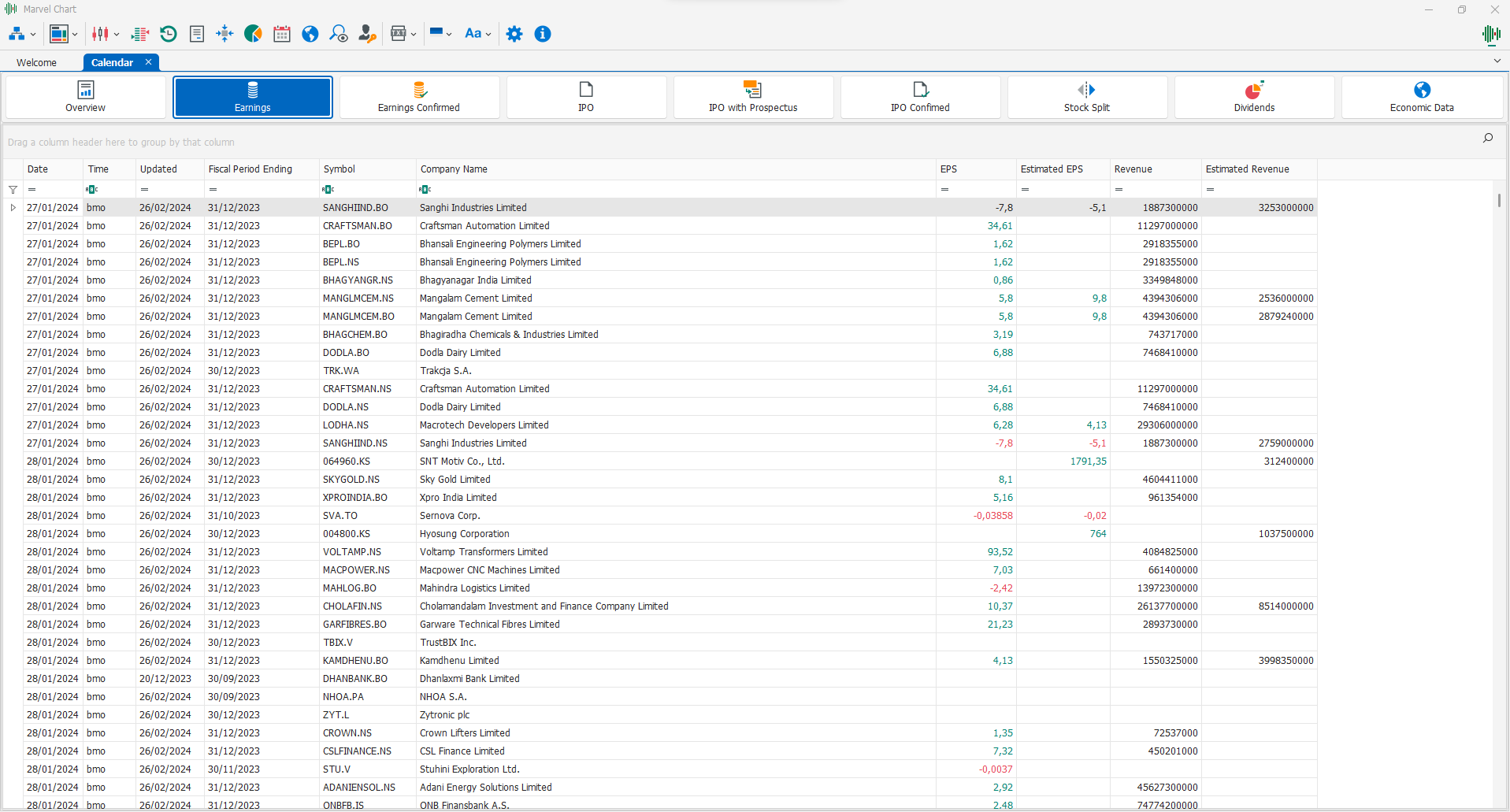Open the pie chart icon
This screenshot has width=1510, height=812.
coord(253,34)
